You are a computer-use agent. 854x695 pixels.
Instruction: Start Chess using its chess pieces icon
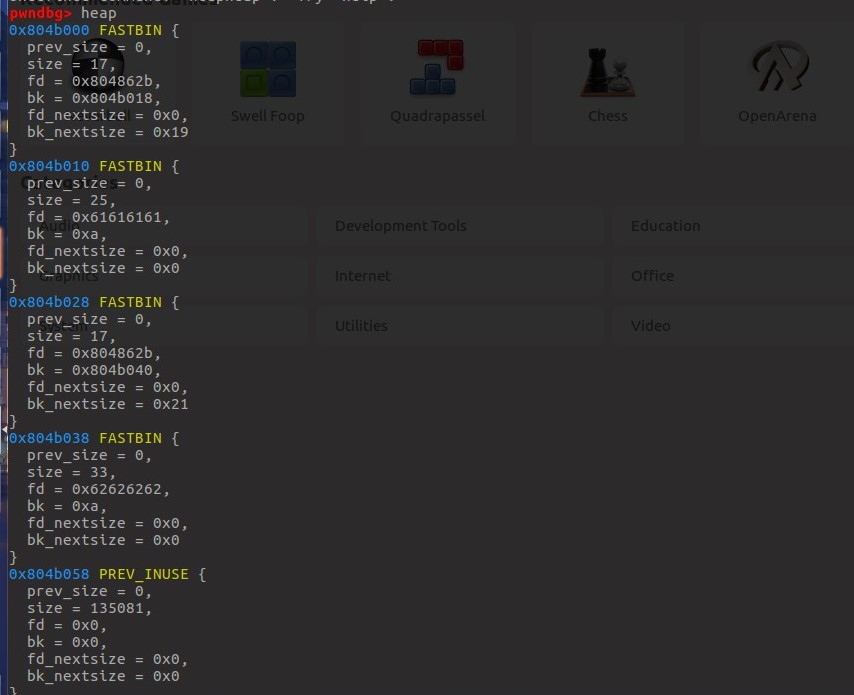click(x=607, y=68)
